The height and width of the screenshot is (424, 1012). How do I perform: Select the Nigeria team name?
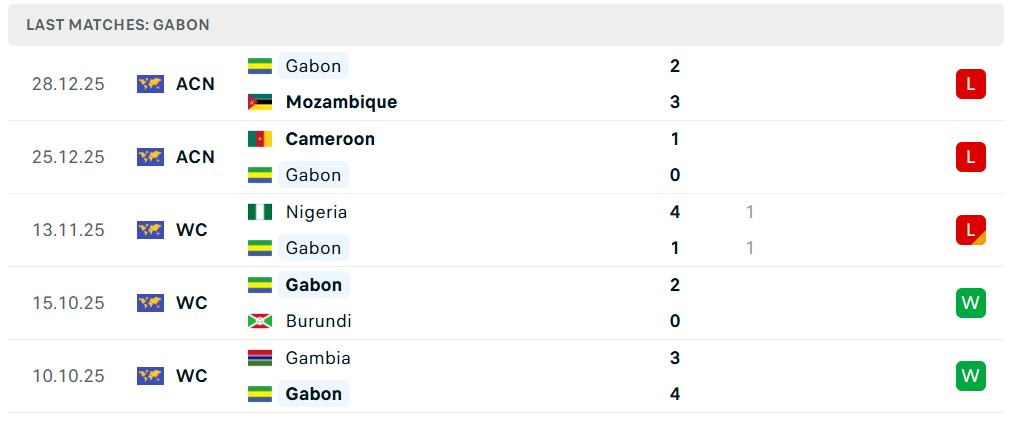pos(316,212)
